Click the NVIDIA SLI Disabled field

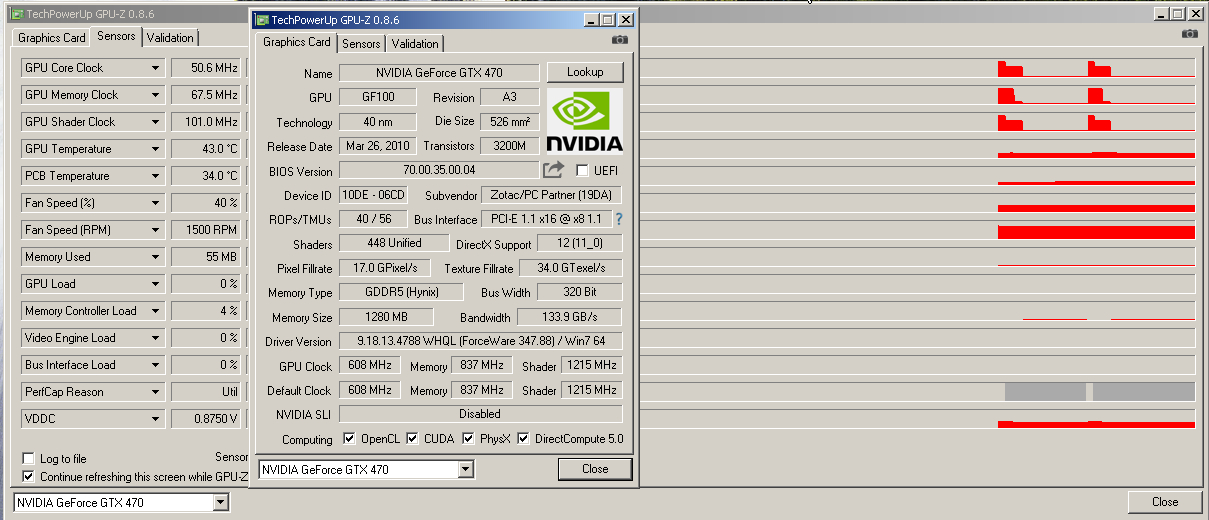click(x=480, y=414)
